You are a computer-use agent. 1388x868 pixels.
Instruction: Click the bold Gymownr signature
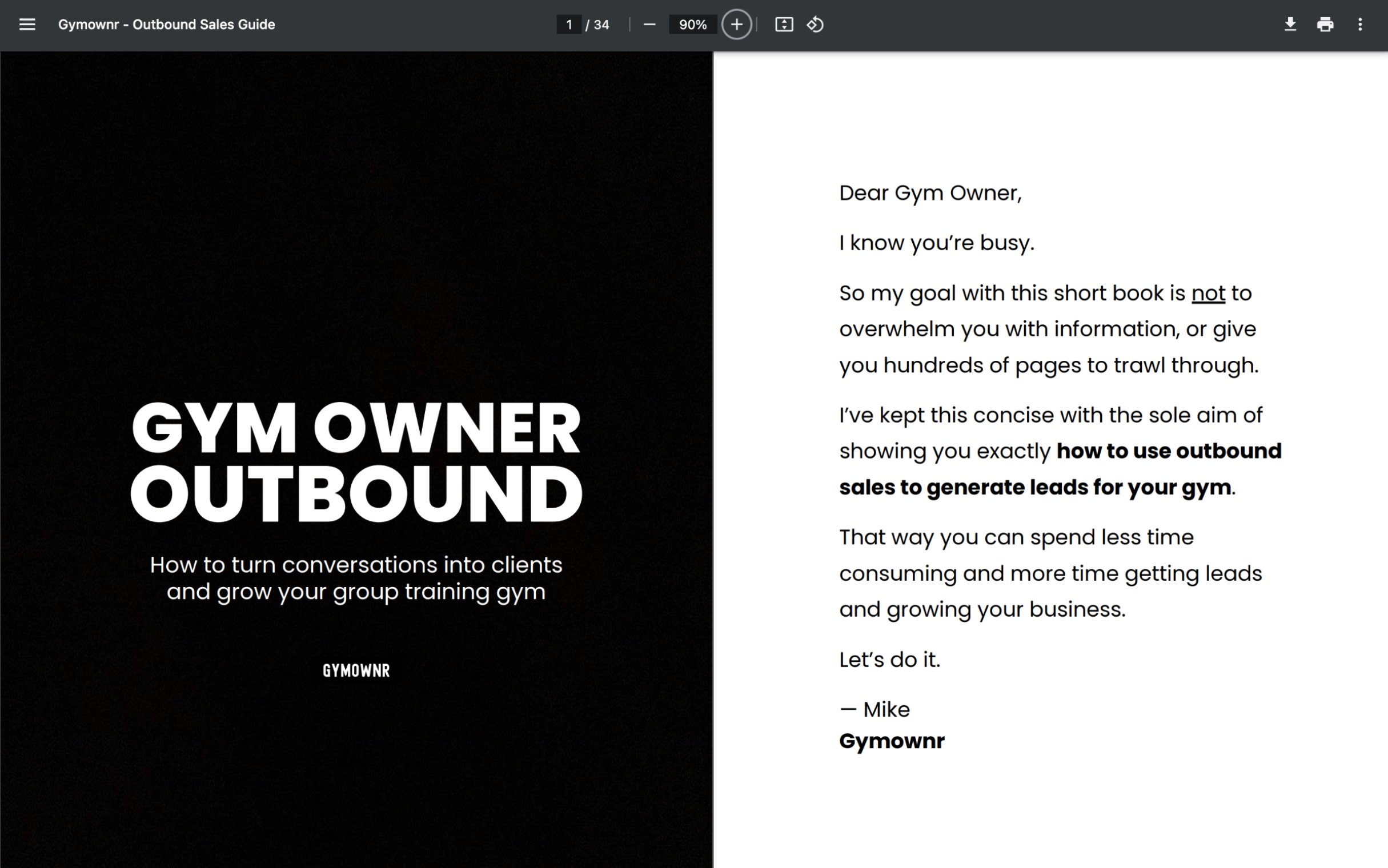tap(892, 741)
